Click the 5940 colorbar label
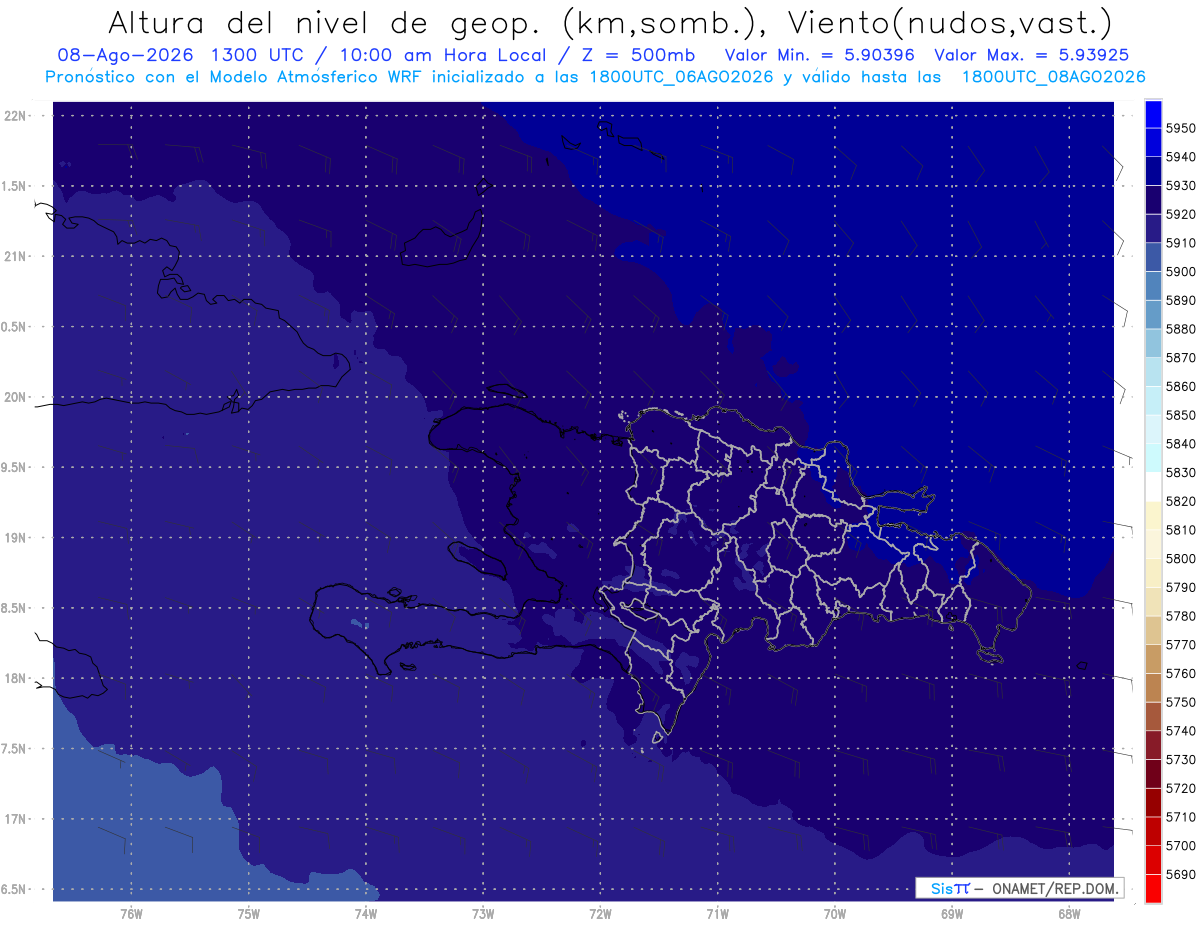The height and width of the screenshot is (927, 1200). point(1180,157)
